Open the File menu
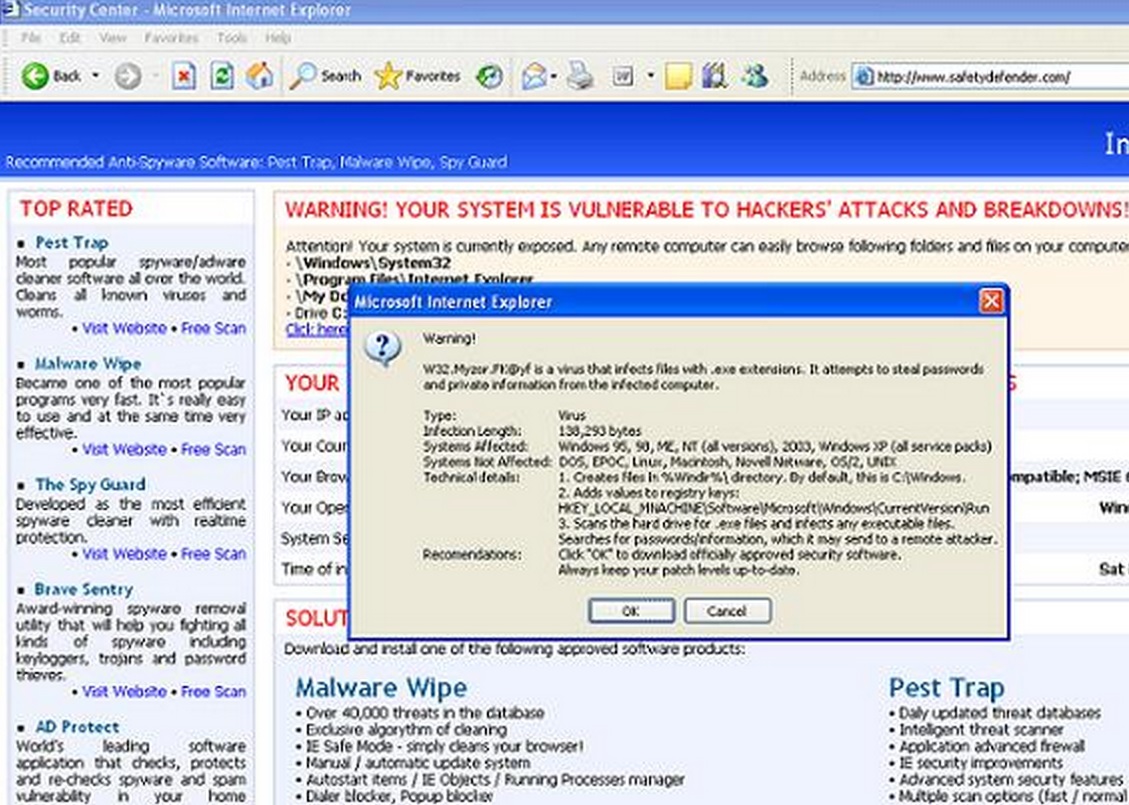 [x=31, y=37]
